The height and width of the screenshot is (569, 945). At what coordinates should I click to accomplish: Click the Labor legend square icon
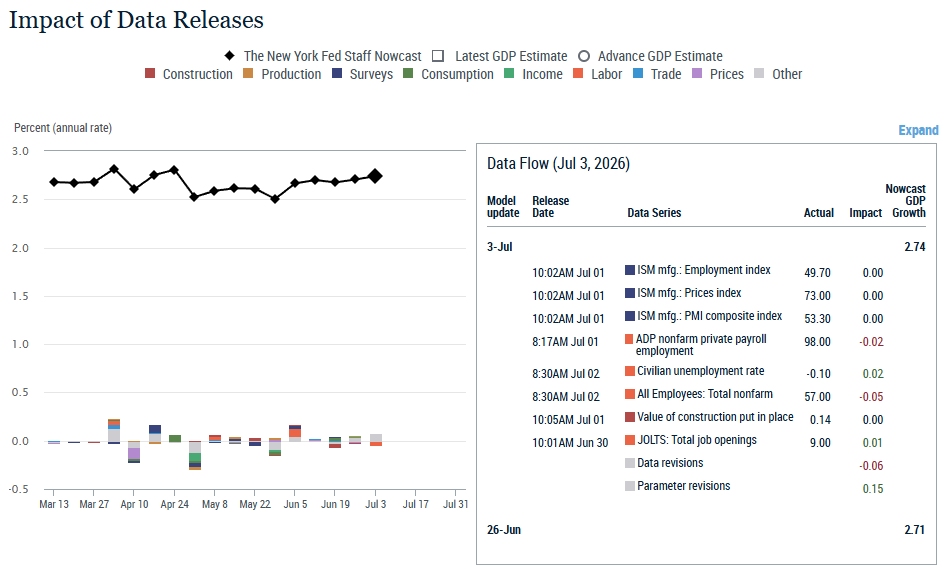[x=578, y=74]
